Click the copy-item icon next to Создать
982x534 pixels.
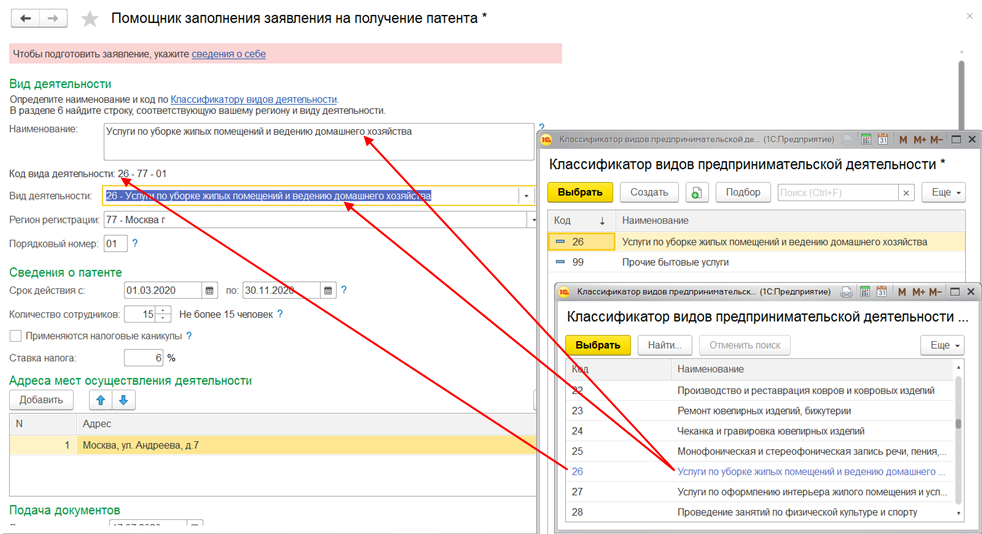point(696,193)
